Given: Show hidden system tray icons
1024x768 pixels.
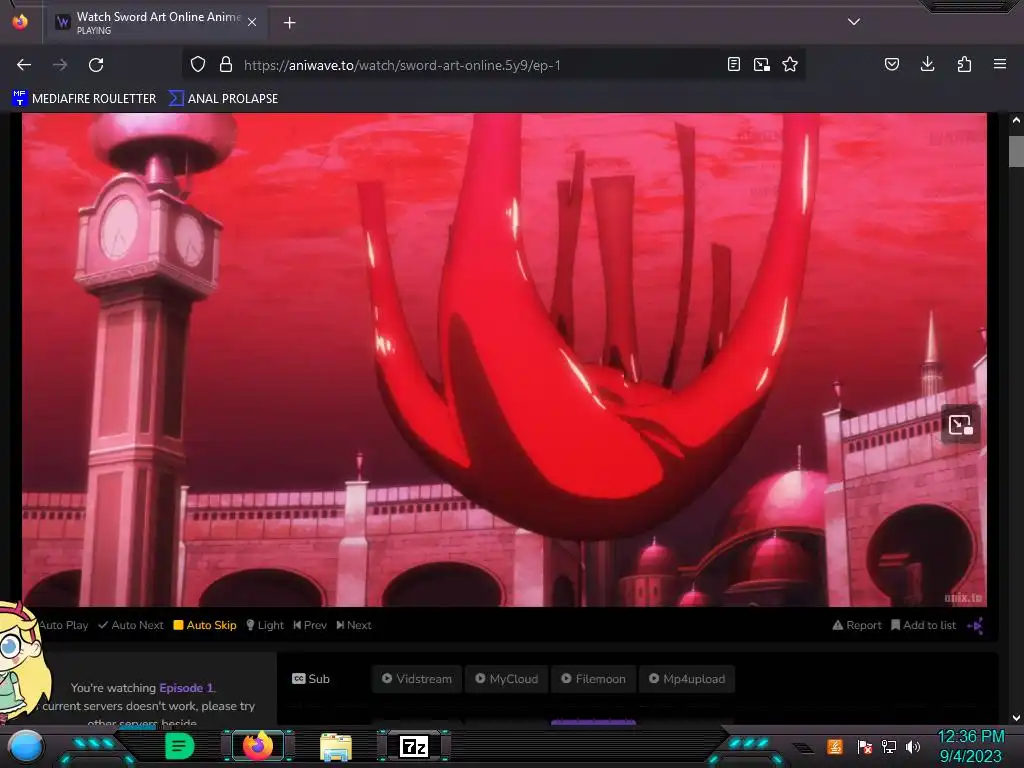Looking at the screenshot, I should click(804, 747).
